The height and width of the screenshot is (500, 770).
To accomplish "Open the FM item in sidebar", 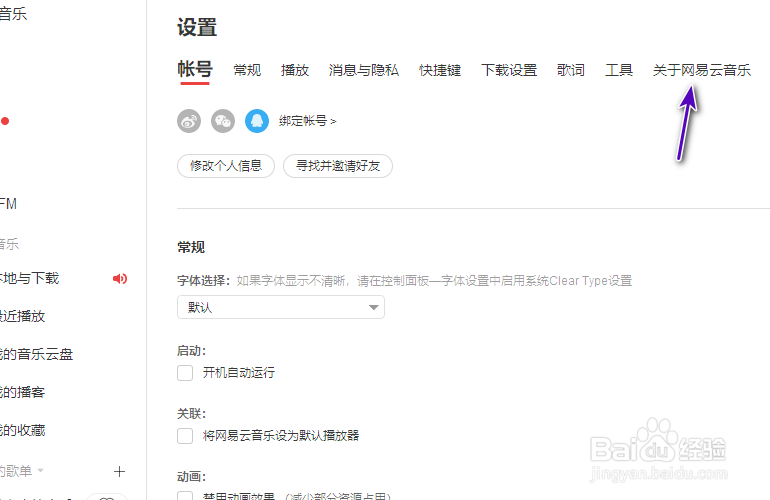I will click(8, 204).
